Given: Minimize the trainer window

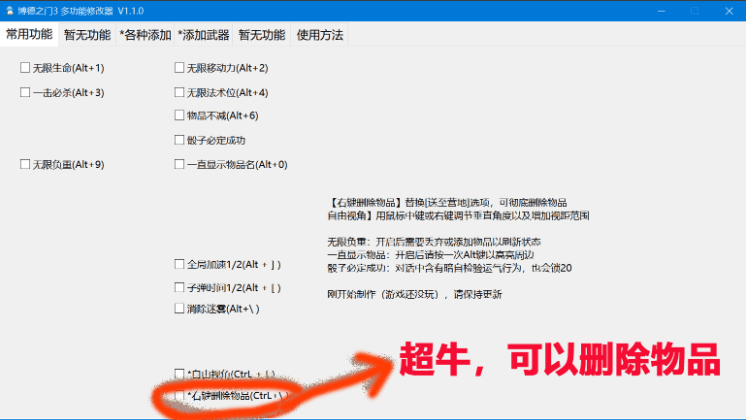Looking at the screenshot, I should coord(661,10).
